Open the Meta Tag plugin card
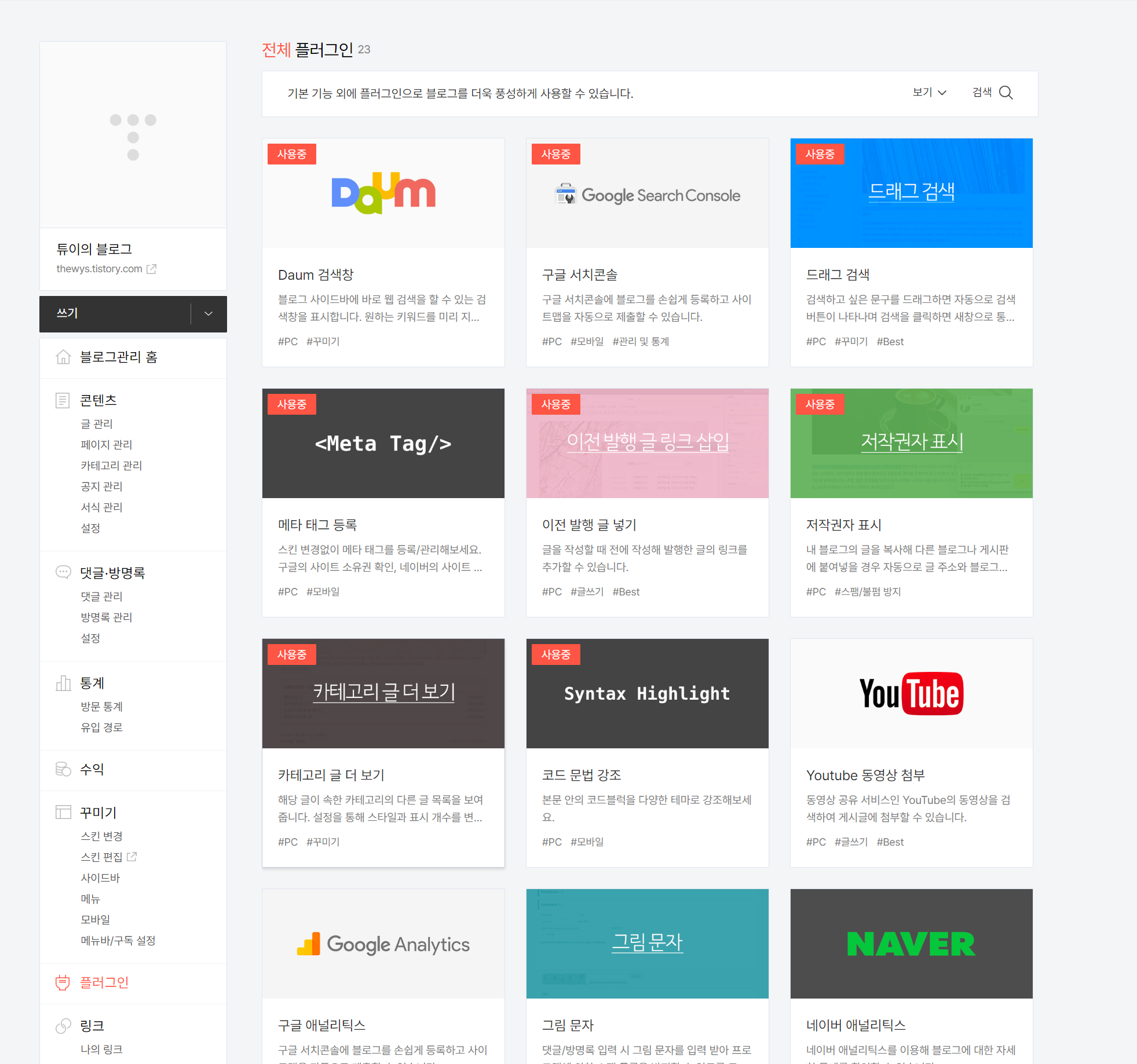 pyautogui.click(x=383, y=503)
